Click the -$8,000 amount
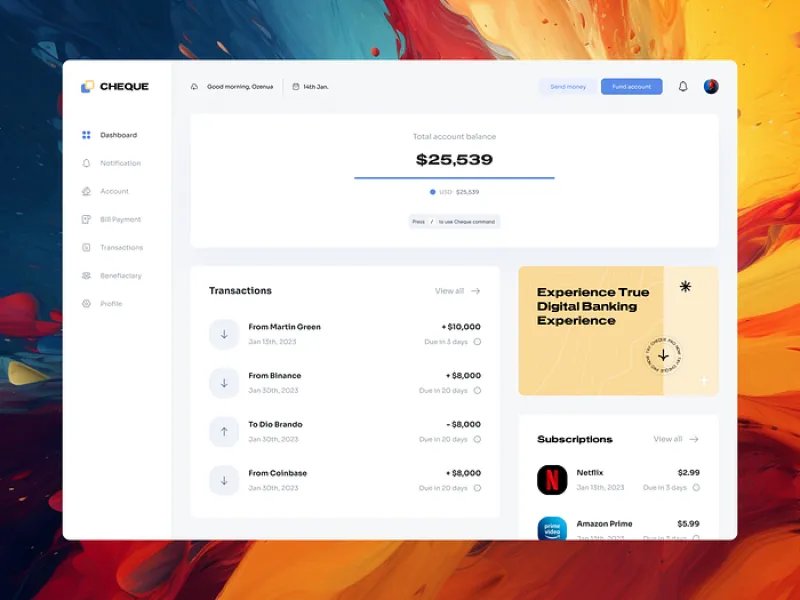 (x=464, y=424)
